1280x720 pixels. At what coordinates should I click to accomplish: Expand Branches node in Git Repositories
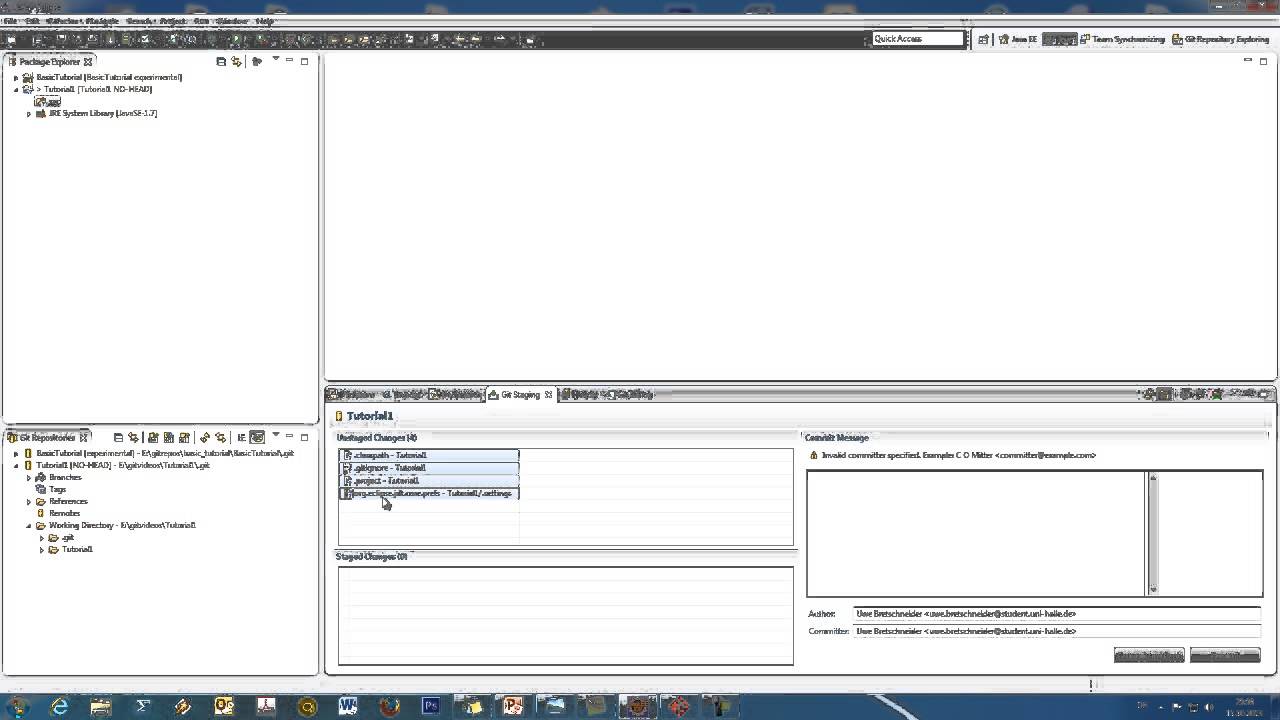click(29, 477)
